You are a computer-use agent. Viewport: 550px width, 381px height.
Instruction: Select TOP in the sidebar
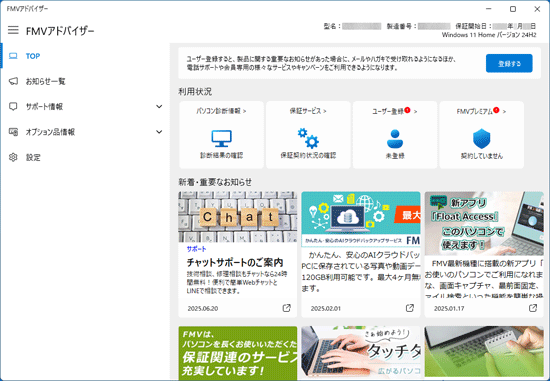85,56
